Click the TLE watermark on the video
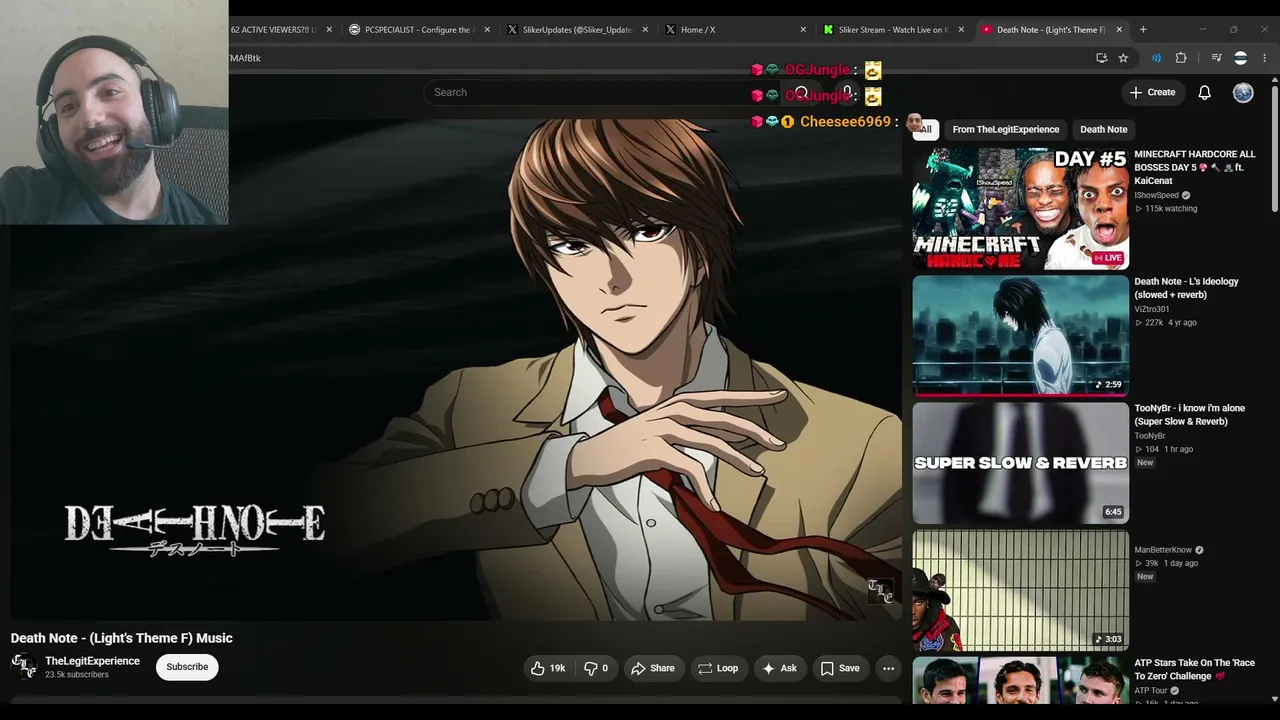Image resolution: width=1280 pixels, height=720 pixels. point(880,591)
